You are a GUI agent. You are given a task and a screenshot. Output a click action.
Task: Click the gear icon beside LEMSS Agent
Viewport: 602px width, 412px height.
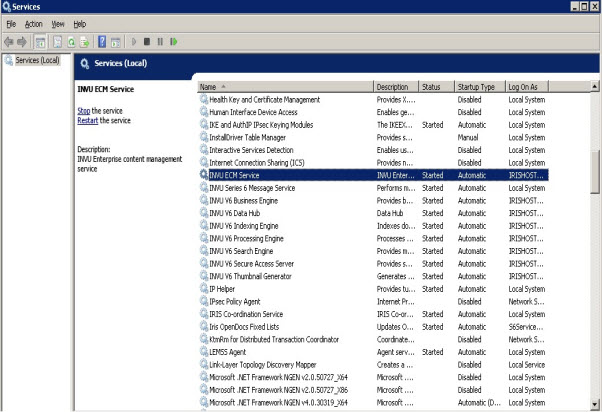pos(204,351)
